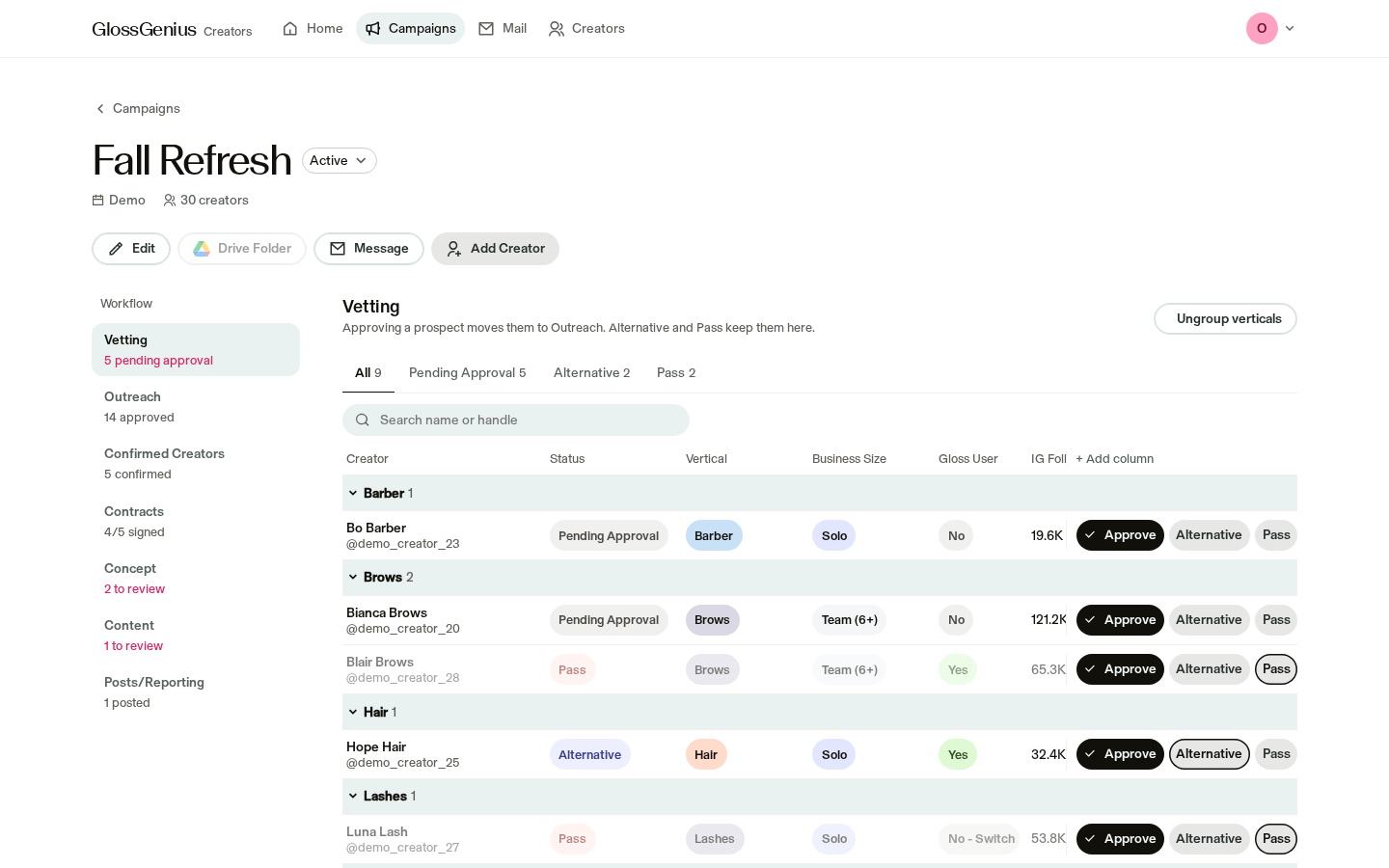Approve Bo Barber
This screenshot has width=1389, height=868.
tap(1120, 535)
